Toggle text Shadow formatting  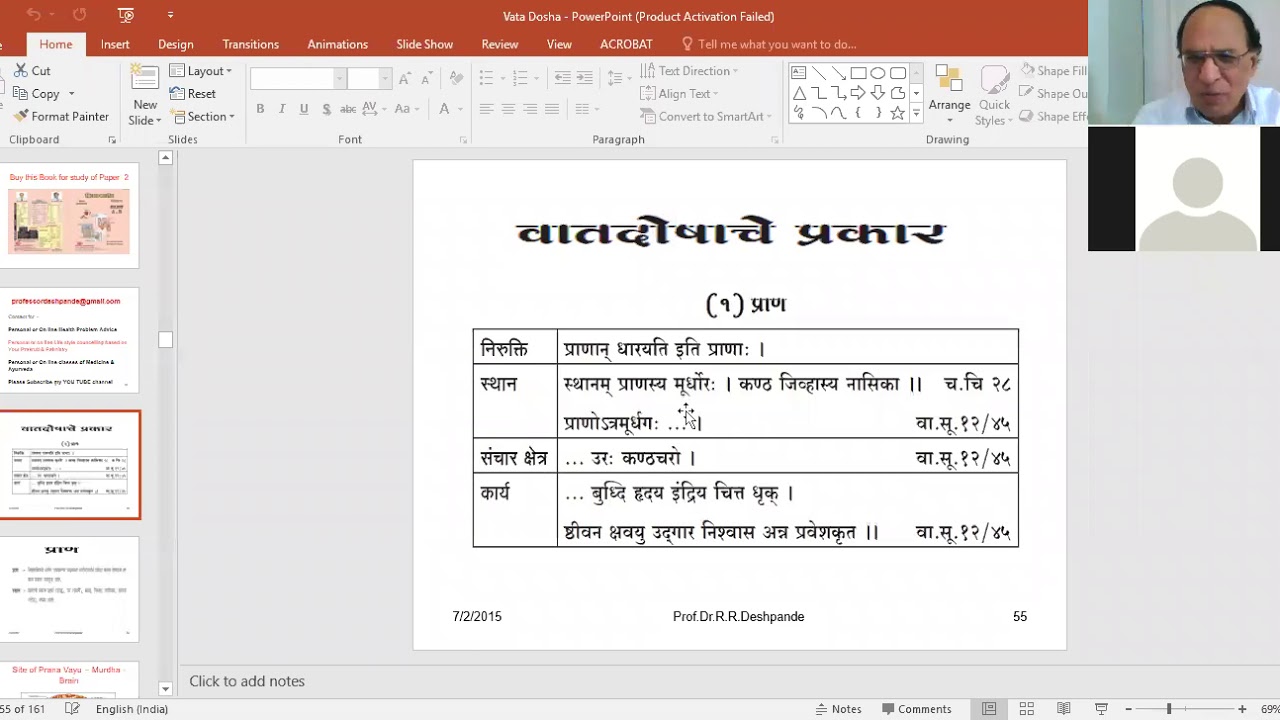coord(326,109)
